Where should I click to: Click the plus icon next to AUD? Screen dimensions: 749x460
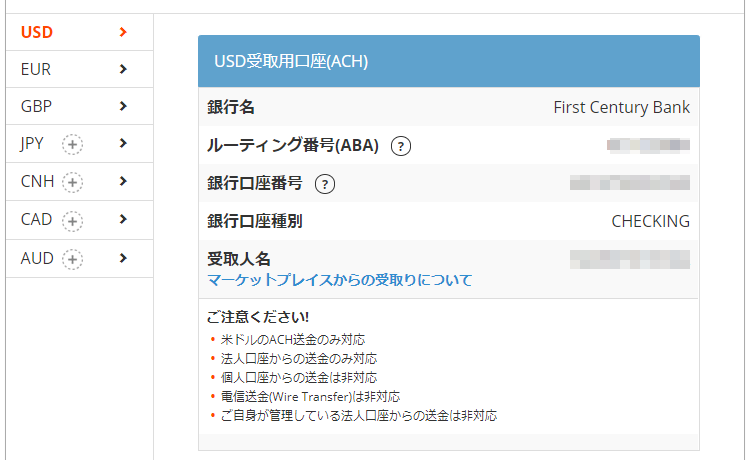[72, 259]
